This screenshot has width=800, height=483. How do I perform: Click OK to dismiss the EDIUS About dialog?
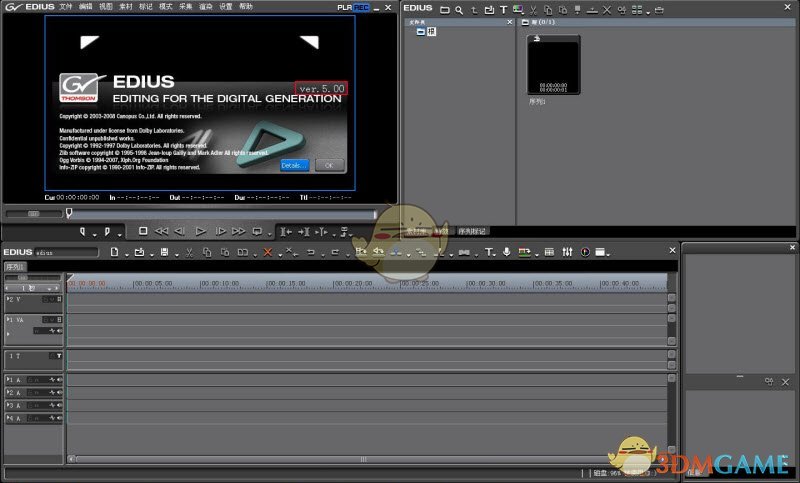pos(329,165)
